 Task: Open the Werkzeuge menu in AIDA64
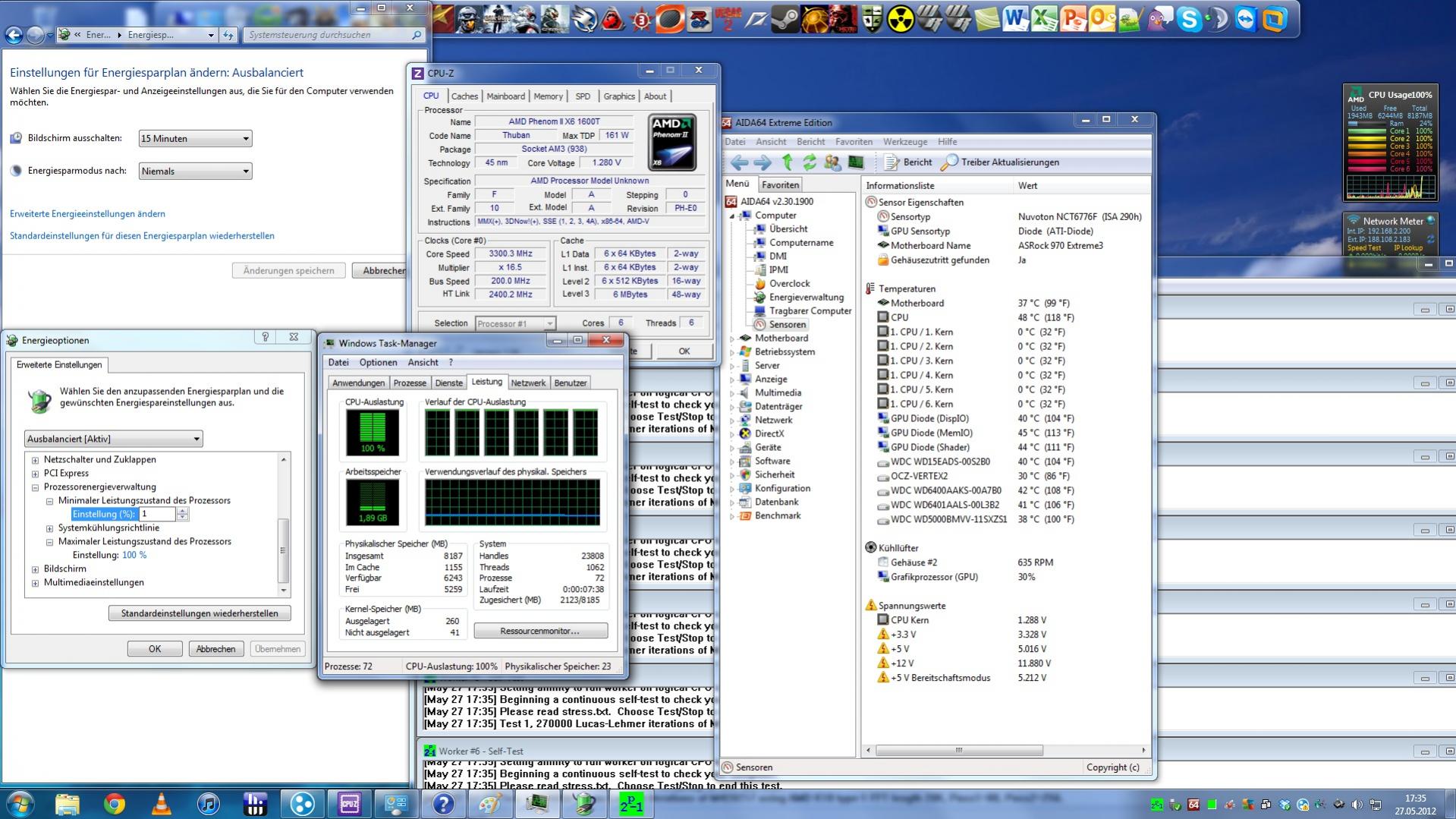click(x=904, y=142)
